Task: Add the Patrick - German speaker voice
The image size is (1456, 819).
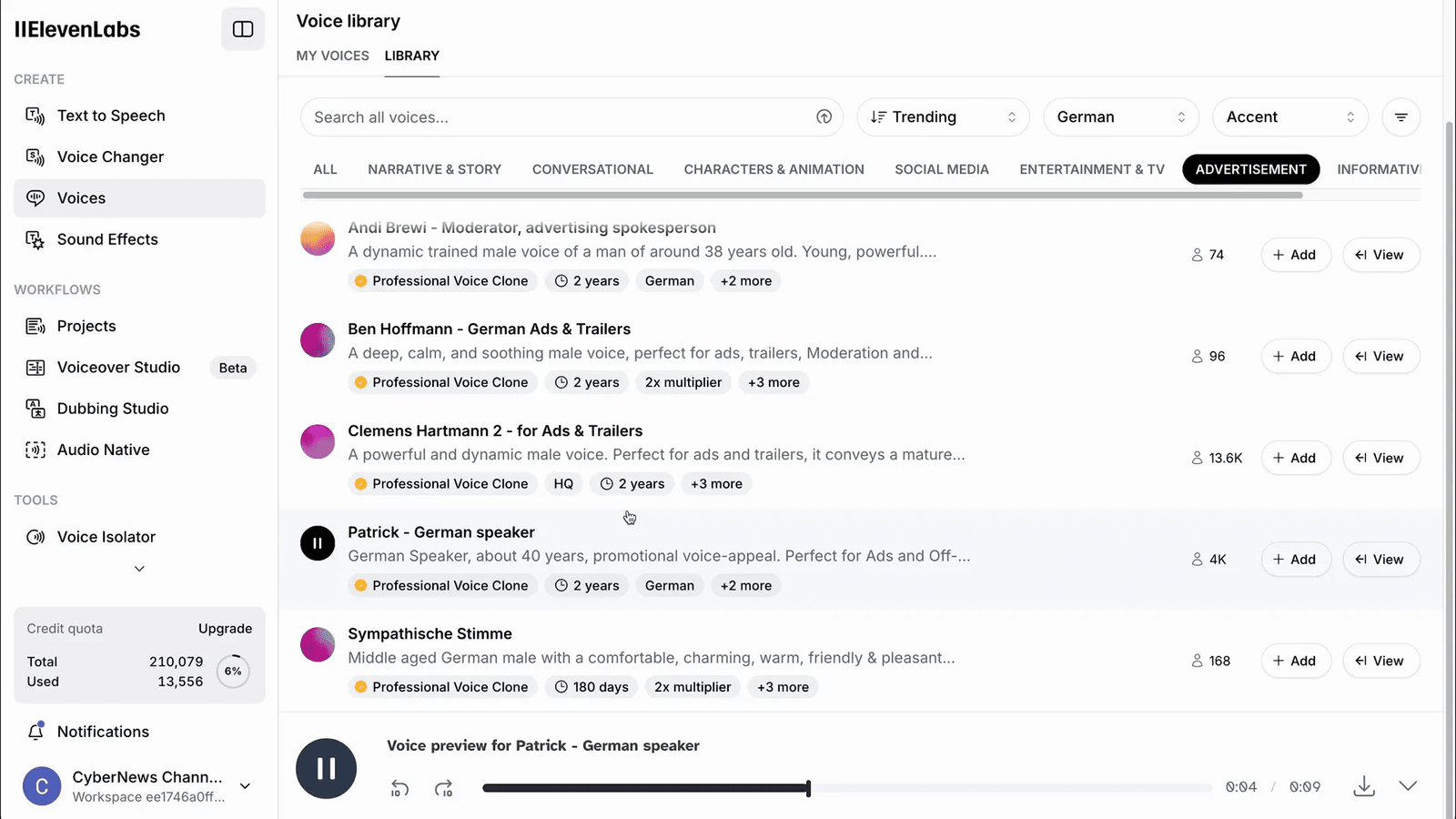Action: (x=1295, y=560)
